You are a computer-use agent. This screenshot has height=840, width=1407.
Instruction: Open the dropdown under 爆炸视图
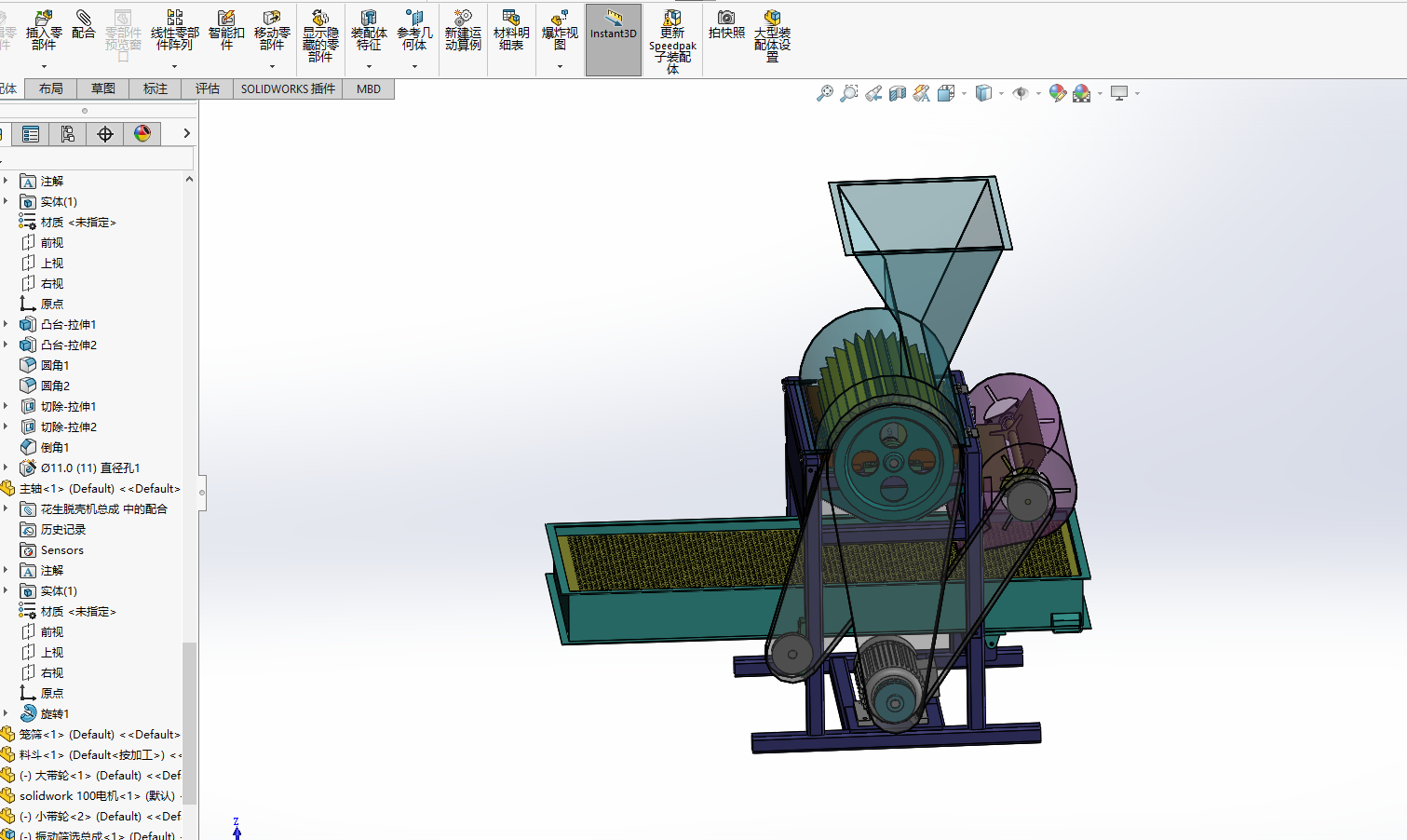click(x=560, y=66)
